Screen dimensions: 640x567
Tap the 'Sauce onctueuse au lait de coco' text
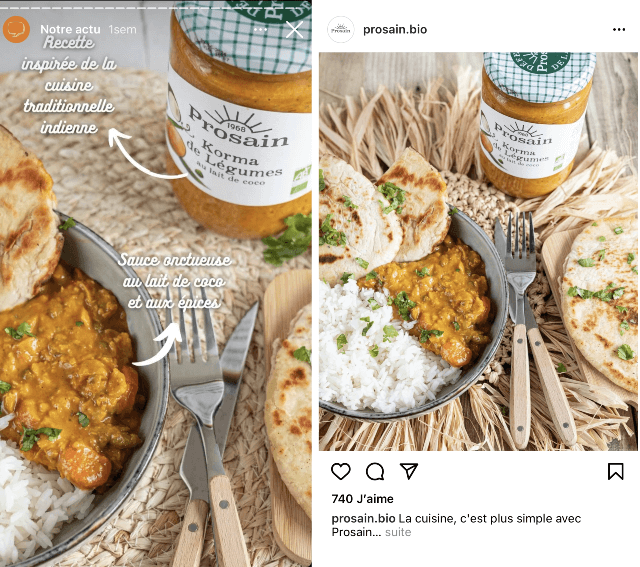pos(175,281)
